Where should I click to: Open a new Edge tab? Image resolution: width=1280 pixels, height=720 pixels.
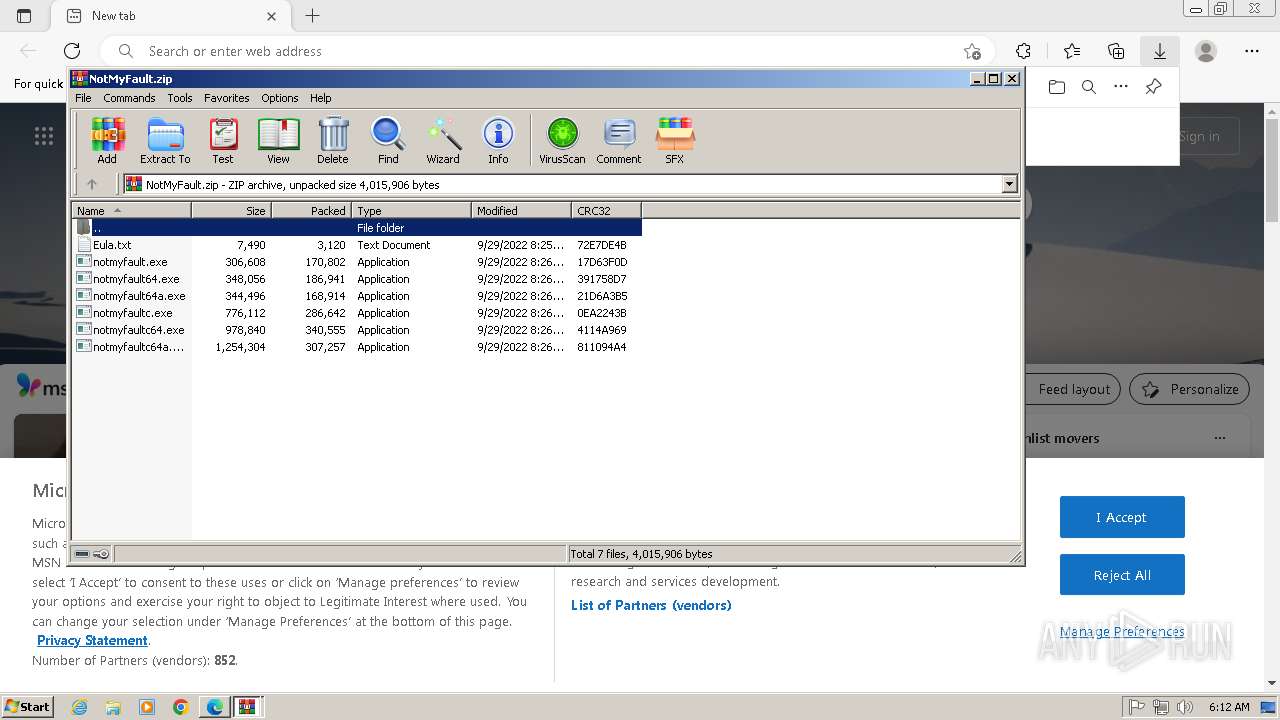tap(313, 16)
